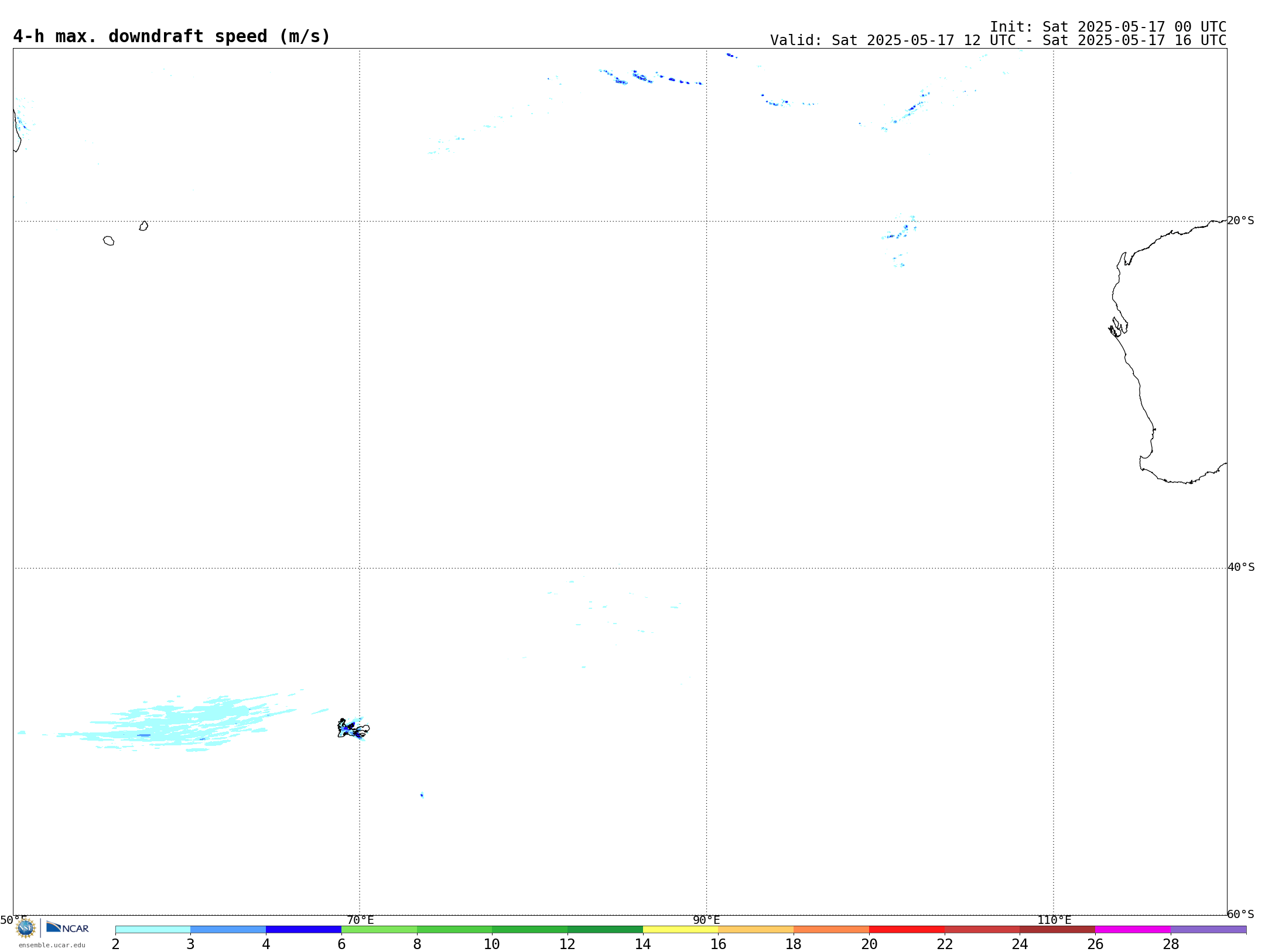Click the light cyan 2–3 m/s swatch
The height and width of the screenshot is (952, 1265).
pos(153,930)
